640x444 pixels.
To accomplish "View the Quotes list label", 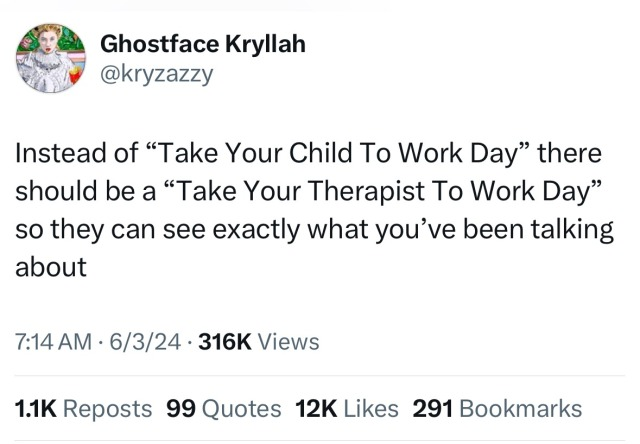I will [x=241, y=408].
